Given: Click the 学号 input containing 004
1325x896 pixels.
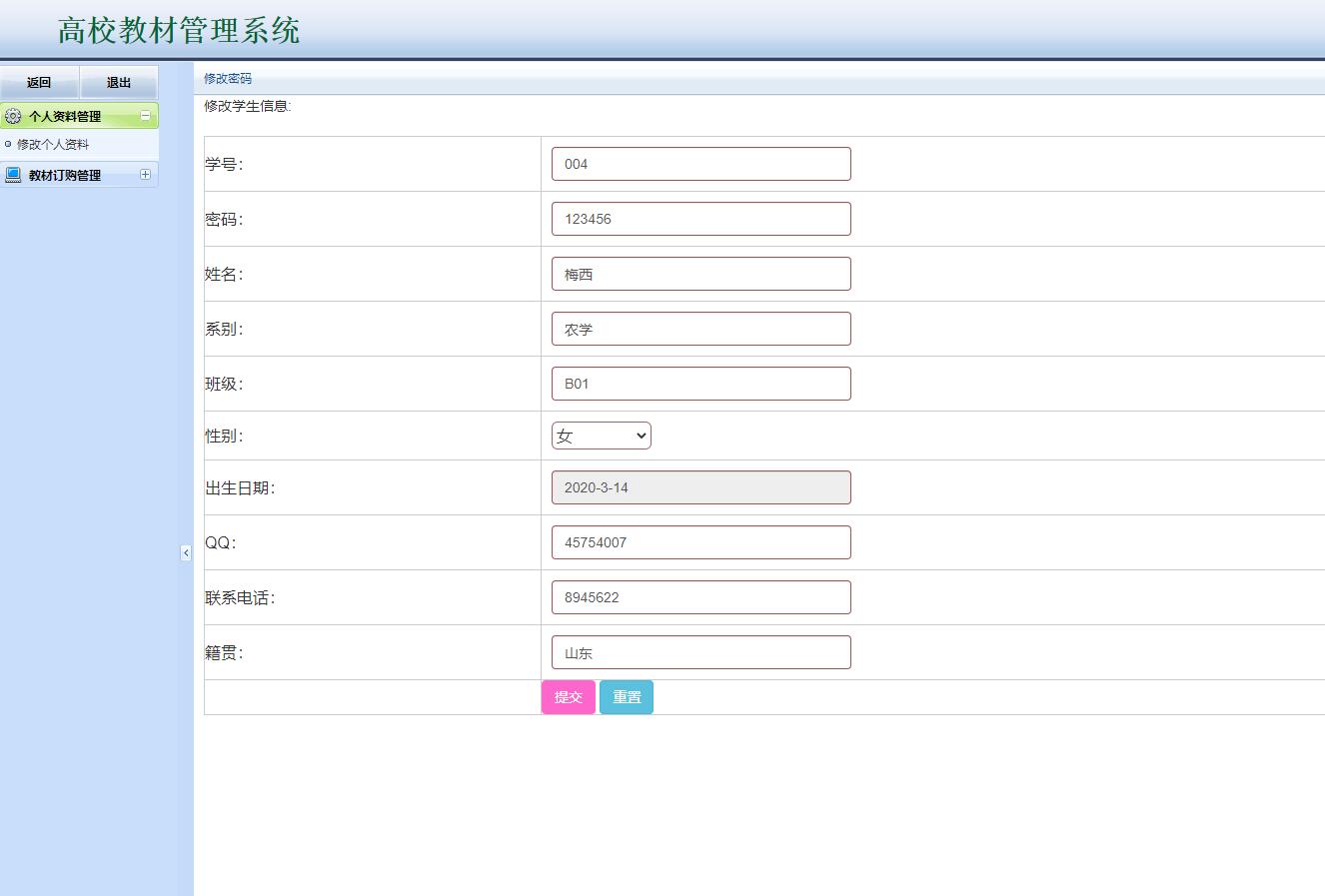Looking at the screenshot, I should point(700,163).
